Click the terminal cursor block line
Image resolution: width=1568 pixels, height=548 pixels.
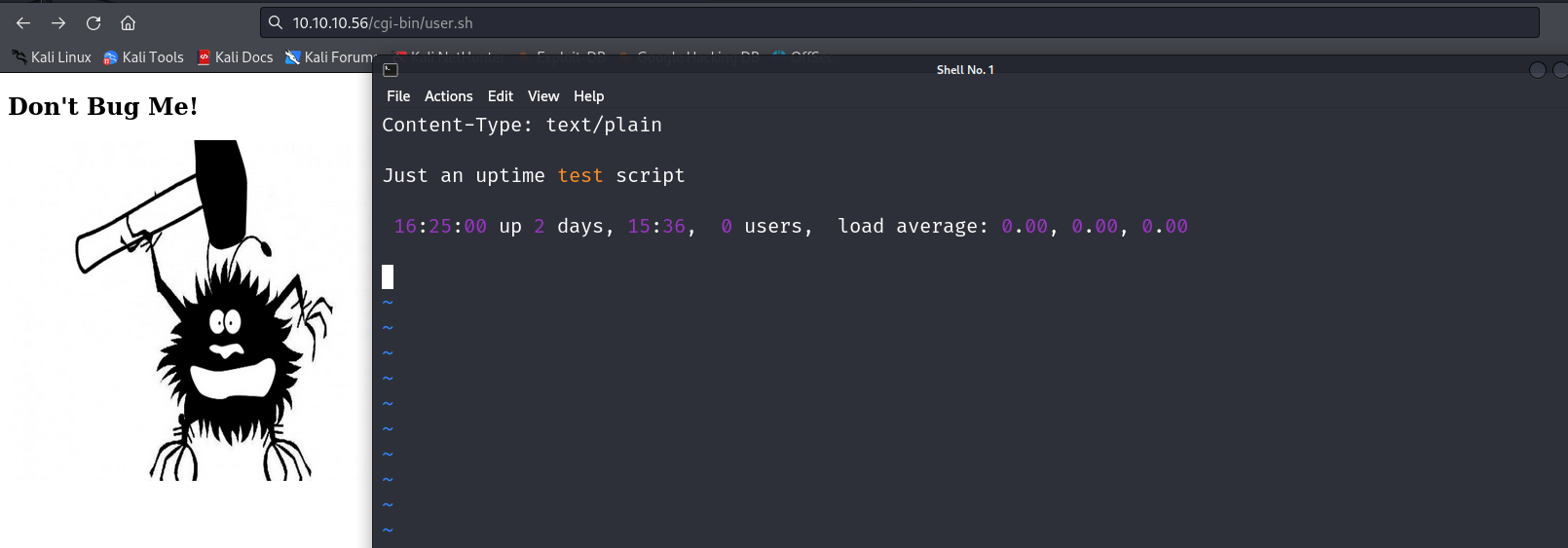tap(388, 277)
